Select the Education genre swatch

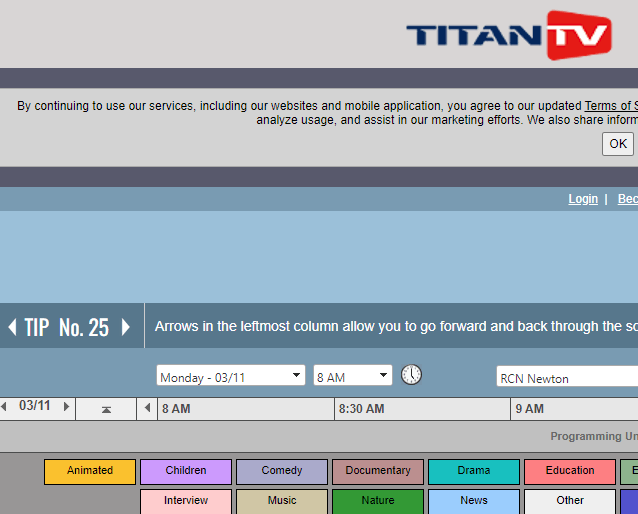[570, 472]
